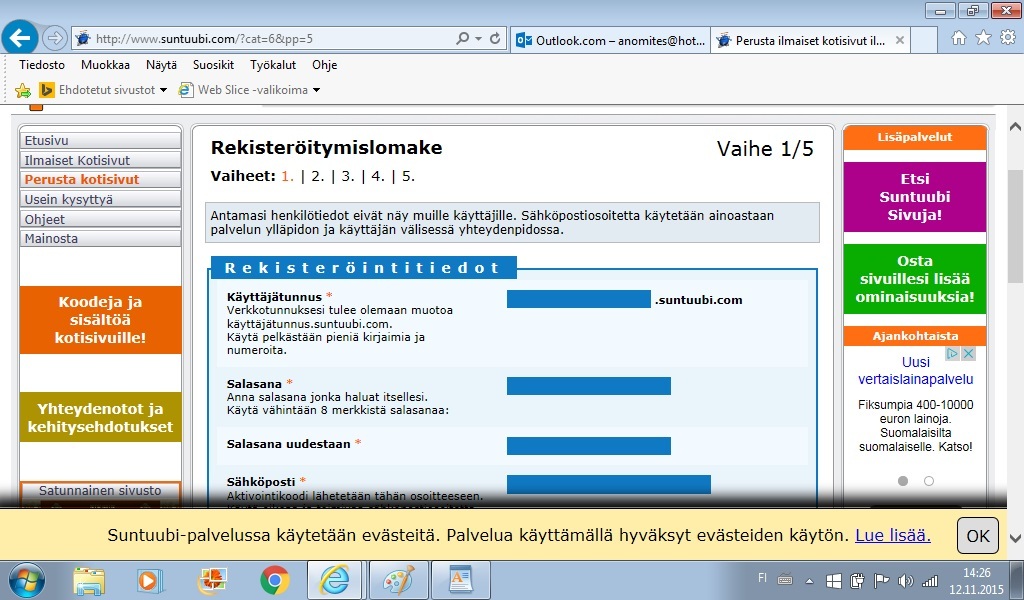Open the browser Home icon

click(959, 39)
